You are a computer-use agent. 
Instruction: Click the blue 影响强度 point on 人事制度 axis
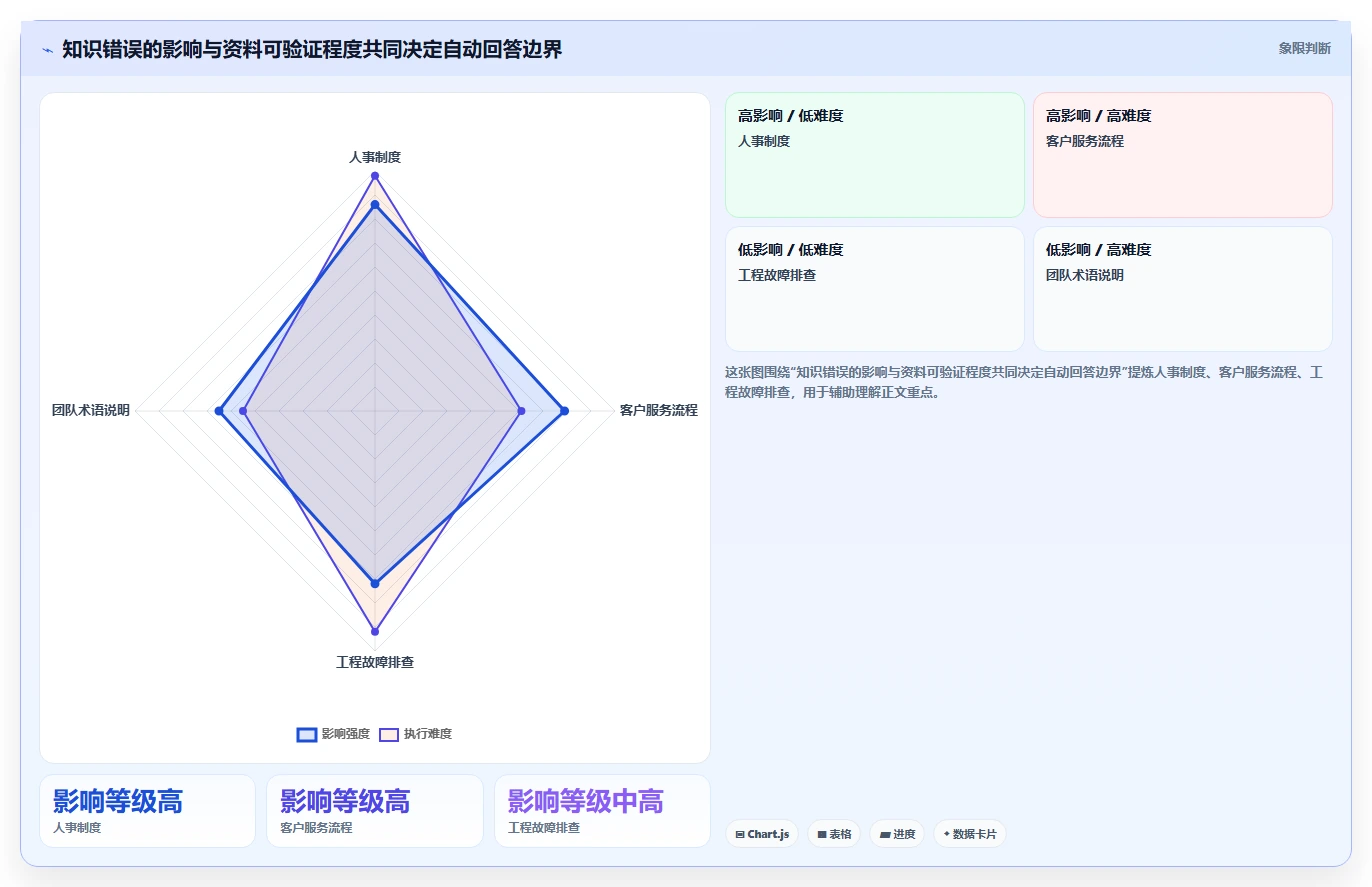[375, 205]
